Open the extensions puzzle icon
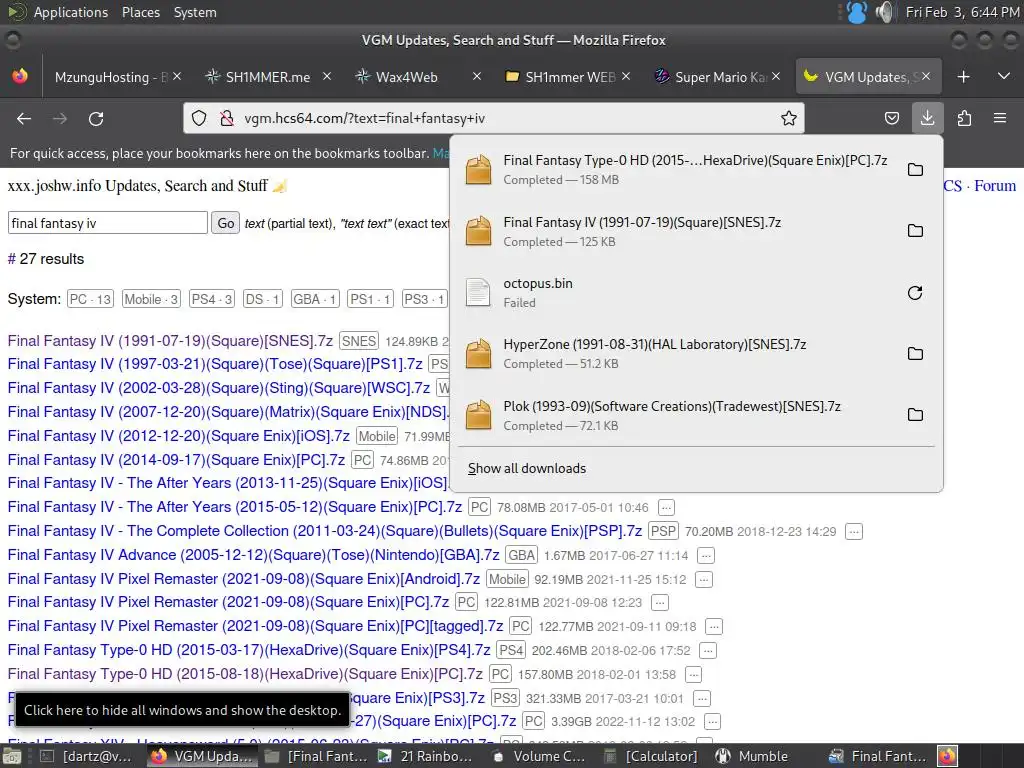This screenshot has height=768, width=1024. pyautogui.click(x=964, y=118)
